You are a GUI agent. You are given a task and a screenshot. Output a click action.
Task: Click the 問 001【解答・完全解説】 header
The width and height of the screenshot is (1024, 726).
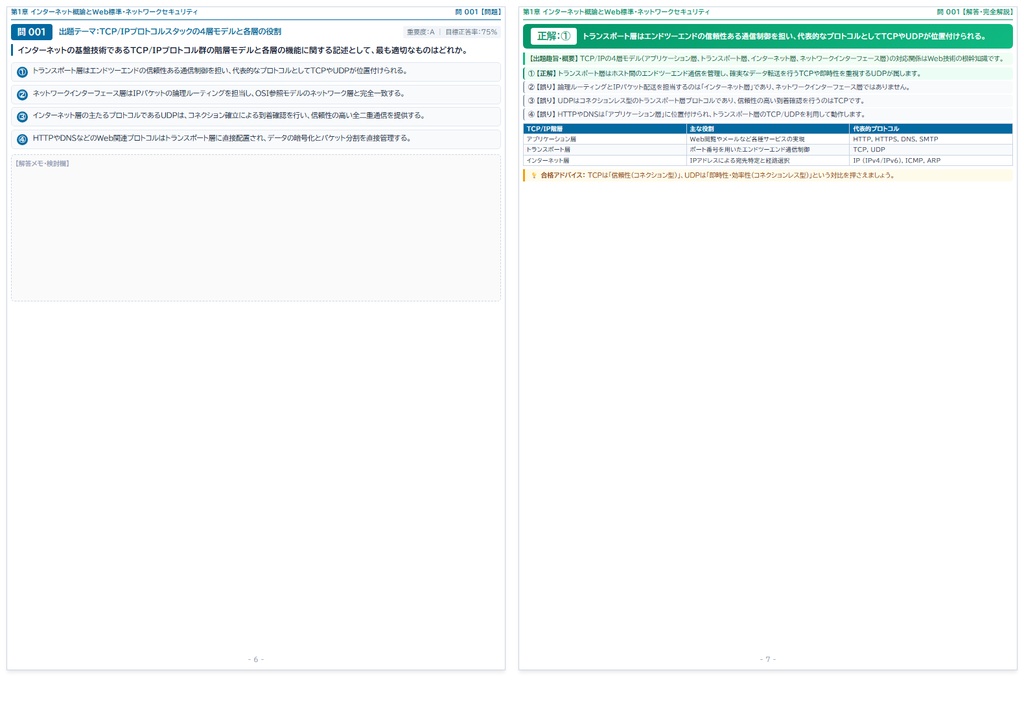point(974,12)
